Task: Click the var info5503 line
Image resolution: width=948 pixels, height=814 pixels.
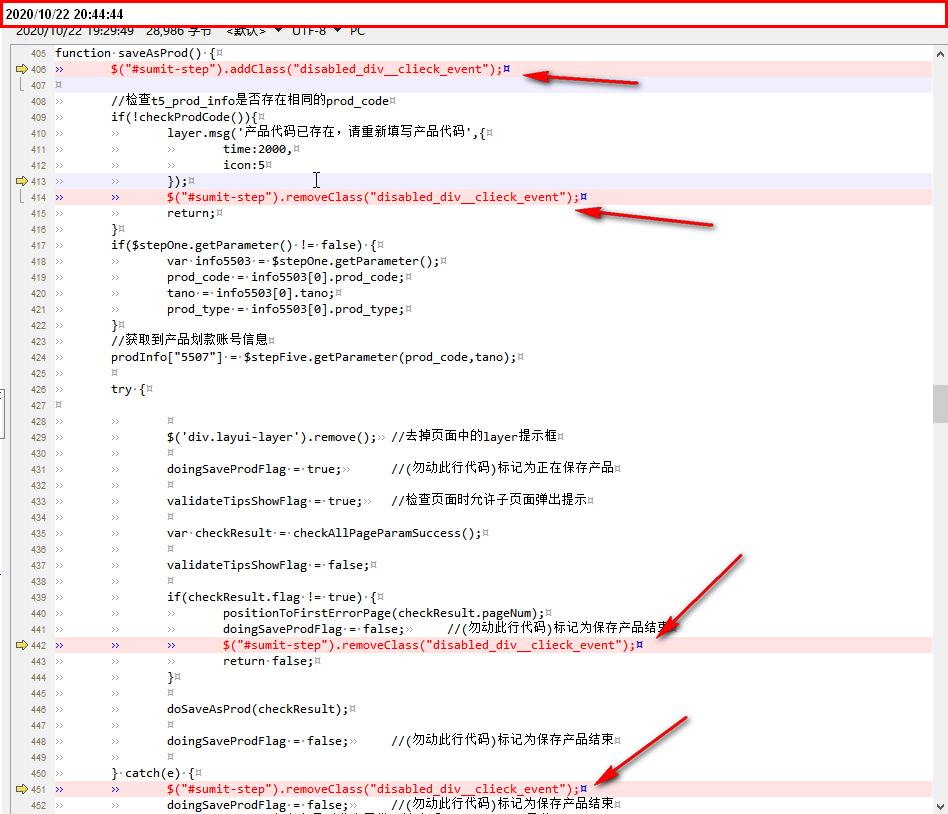Action: (307, 261)
